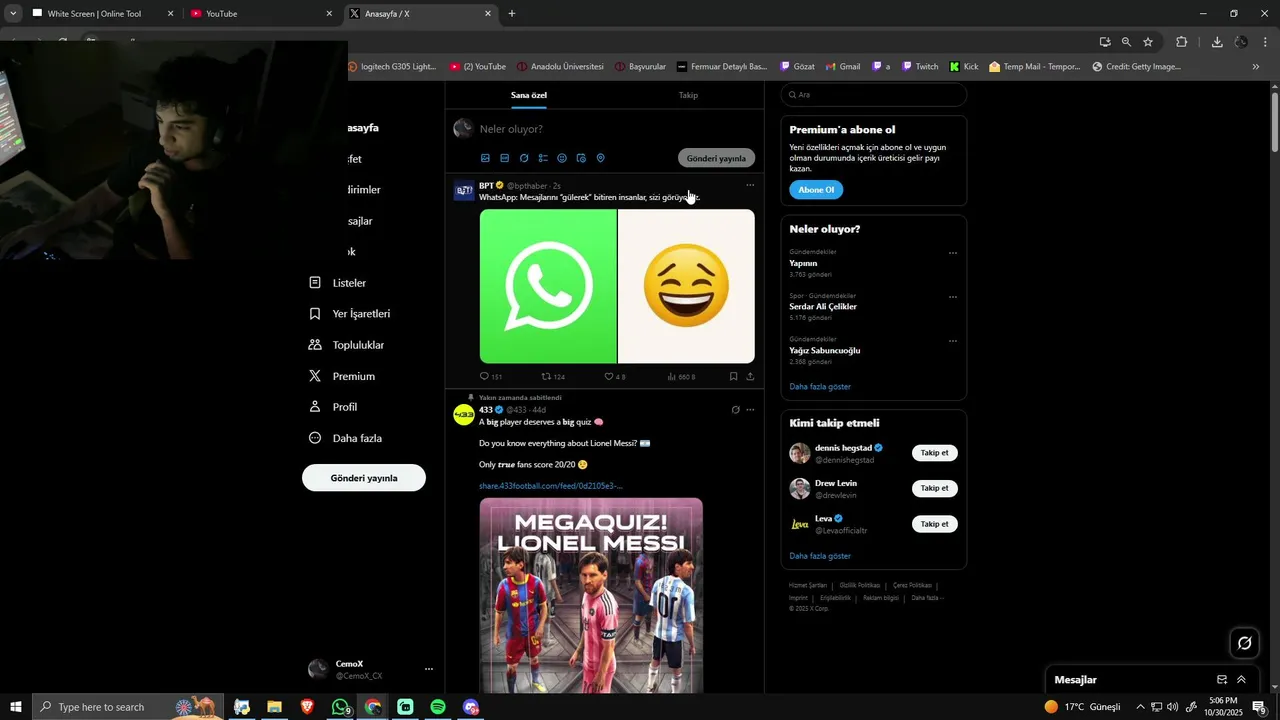The width and height of the screenshot is (1280, 720).
Task: Open Yer İşaretleri in the sidebar
Action: 350,314
